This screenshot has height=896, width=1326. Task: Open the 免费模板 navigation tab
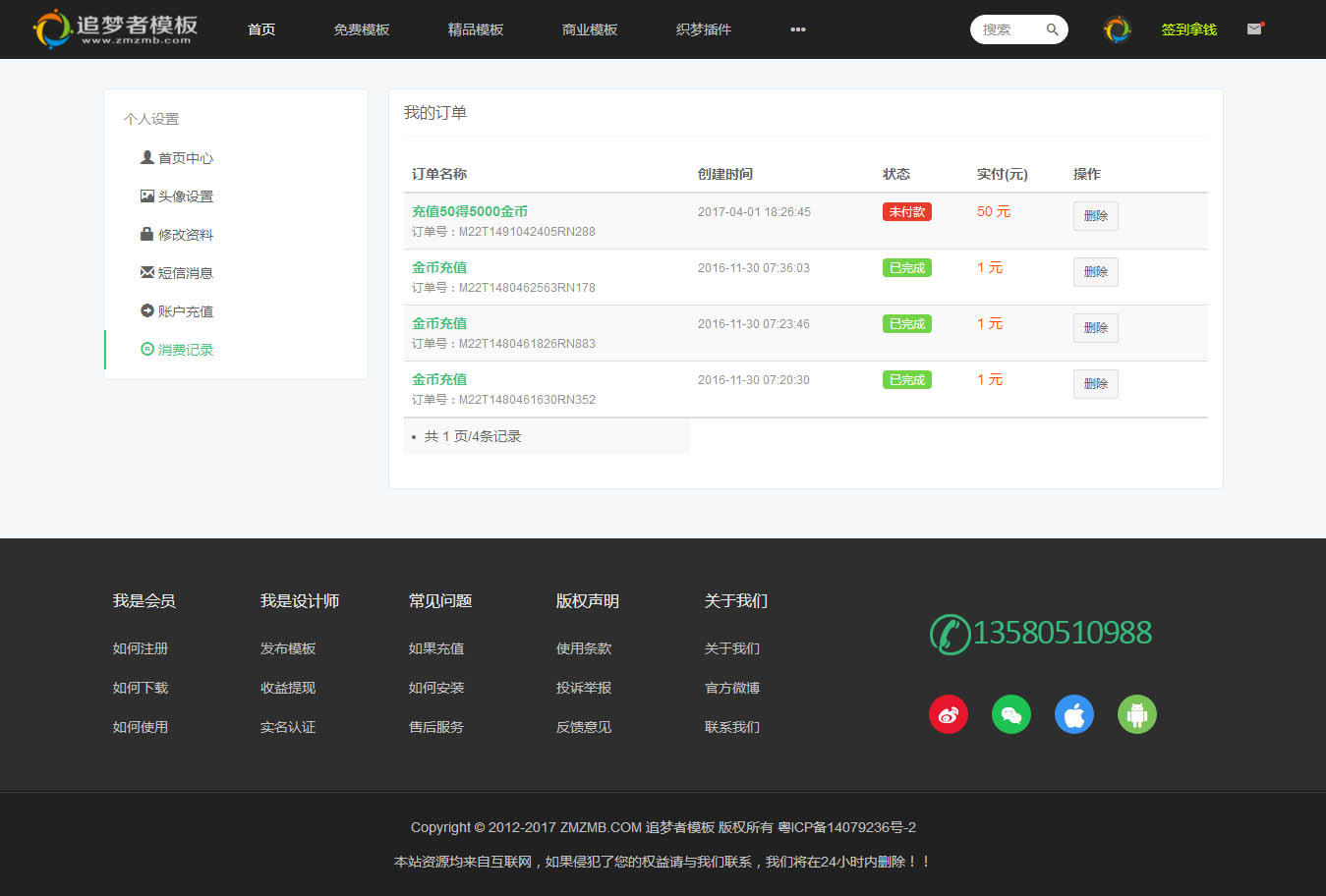(x=362, y=29)
